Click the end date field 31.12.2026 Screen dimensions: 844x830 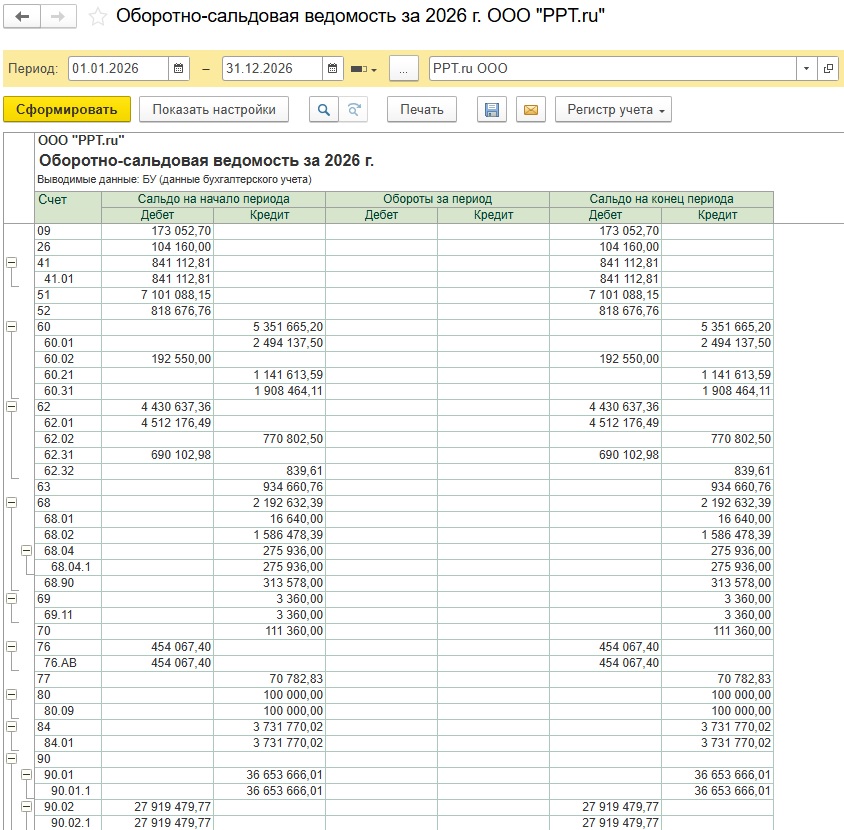point(272,69)
